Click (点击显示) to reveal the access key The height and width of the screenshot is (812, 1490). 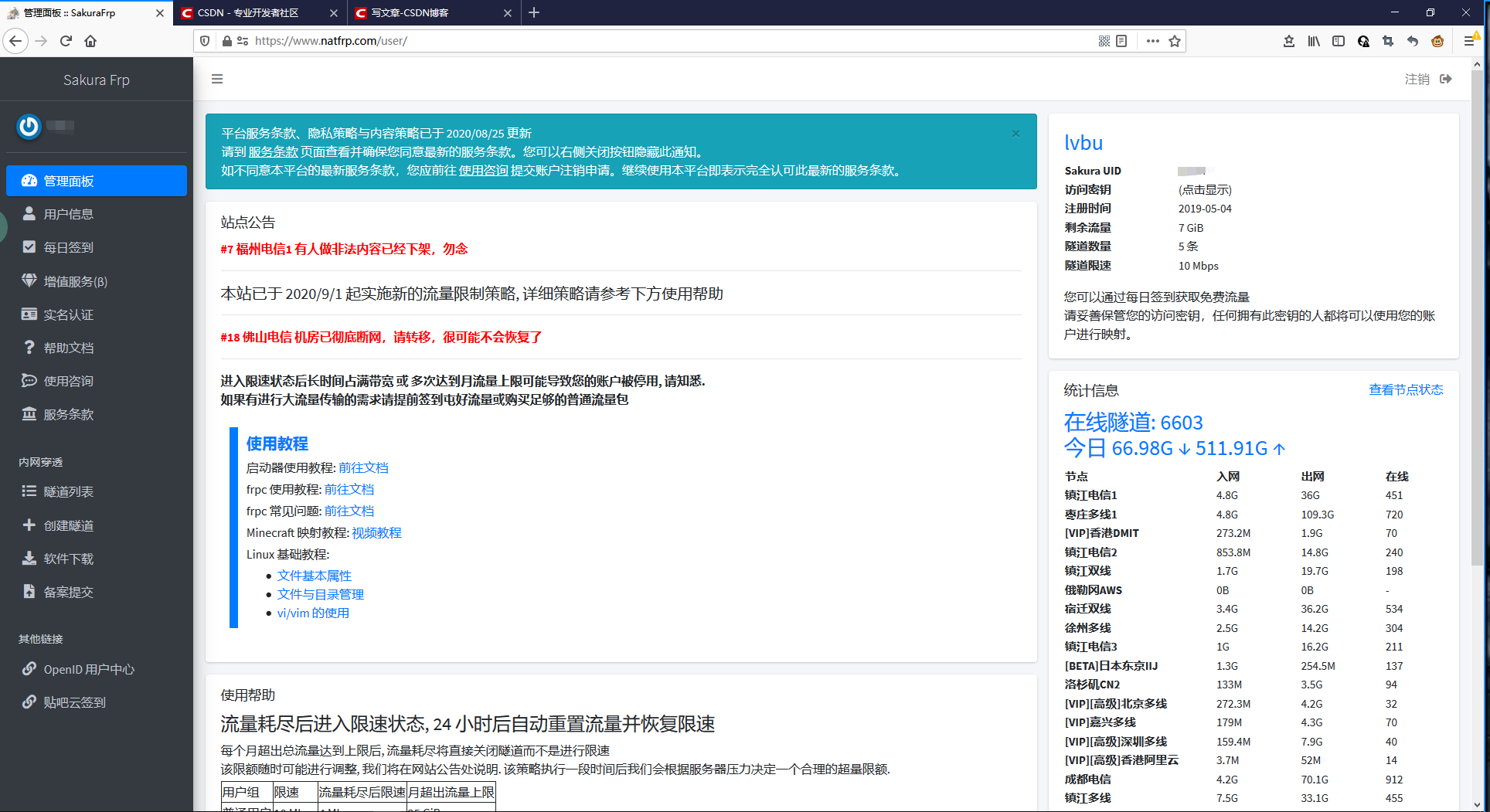click(1204, 190)
